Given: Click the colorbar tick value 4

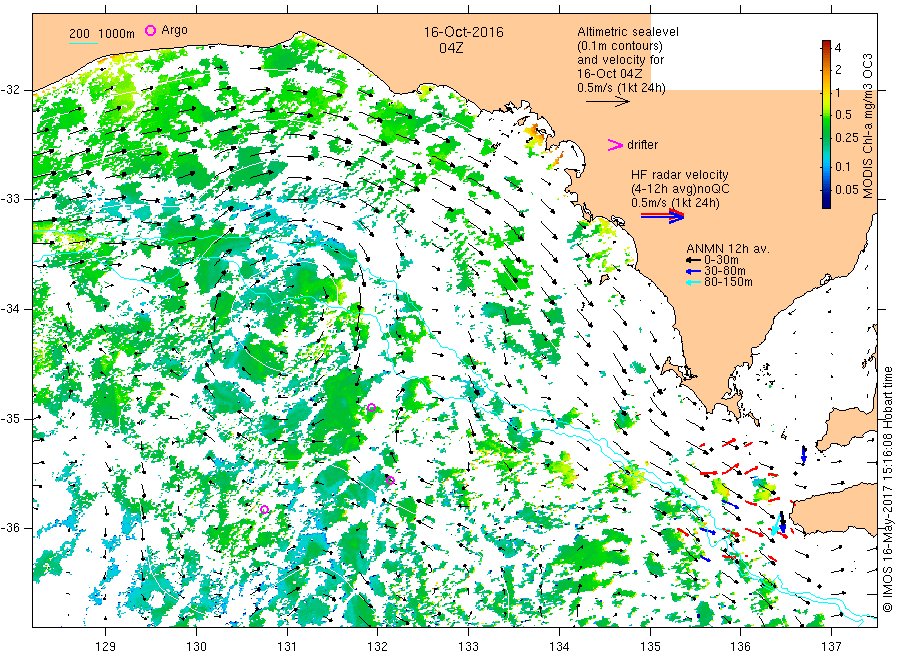Looking at the screenshot, I should 838,48.
